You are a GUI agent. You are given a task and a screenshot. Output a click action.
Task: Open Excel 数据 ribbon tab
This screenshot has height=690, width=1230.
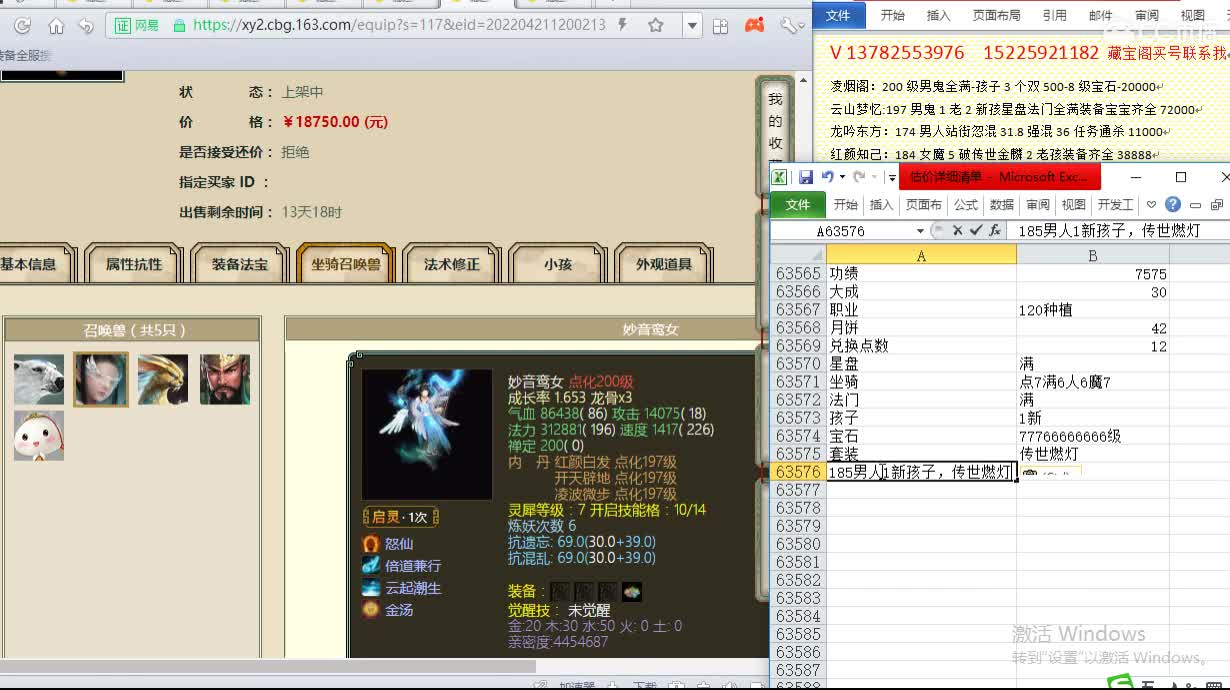[1002, 204]
